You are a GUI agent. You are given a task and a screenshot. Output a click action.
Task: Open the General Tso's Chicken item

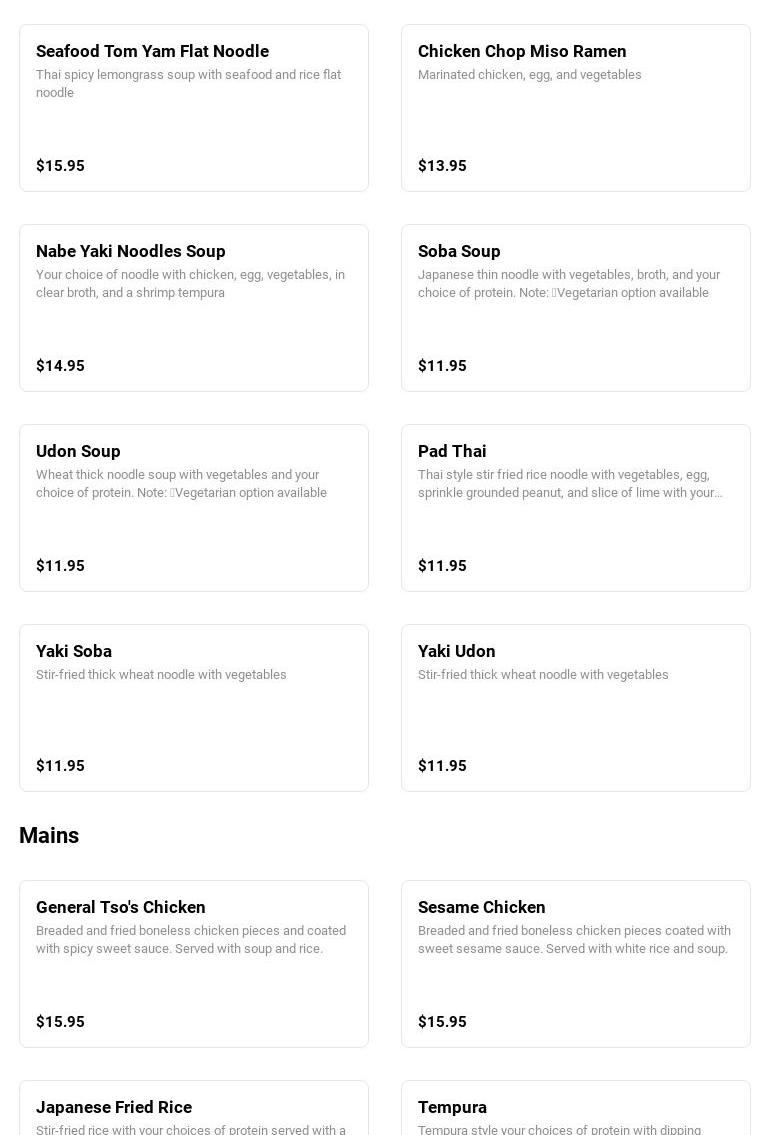[193, 963]
